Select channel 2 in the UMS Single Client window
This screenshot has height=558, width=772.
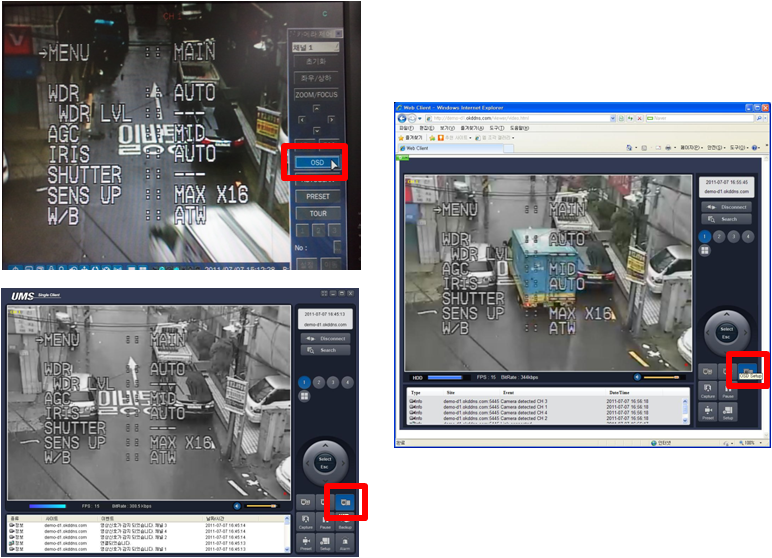pos(319,382)
